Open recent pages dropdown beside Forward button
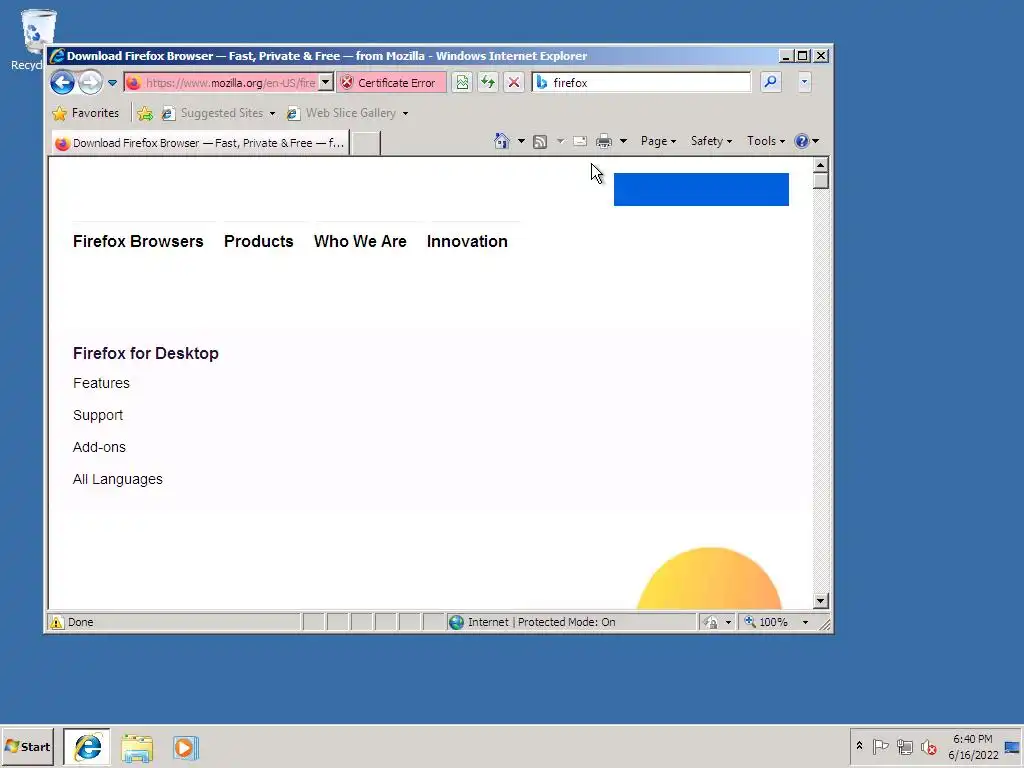1024x768 pixels. (112, 83)
